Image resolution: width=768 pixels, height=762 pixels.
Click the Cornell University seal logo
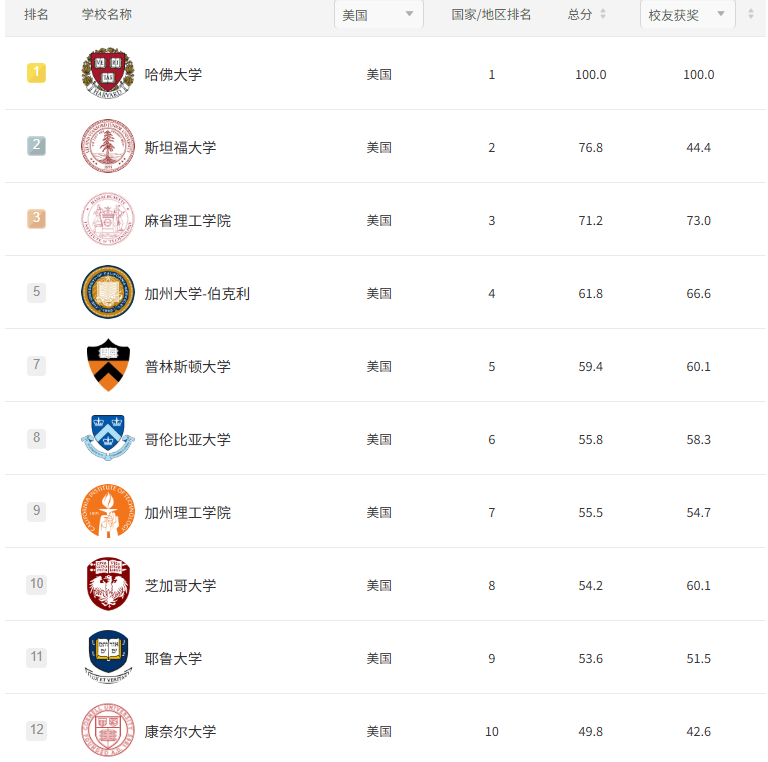point(108,730)
